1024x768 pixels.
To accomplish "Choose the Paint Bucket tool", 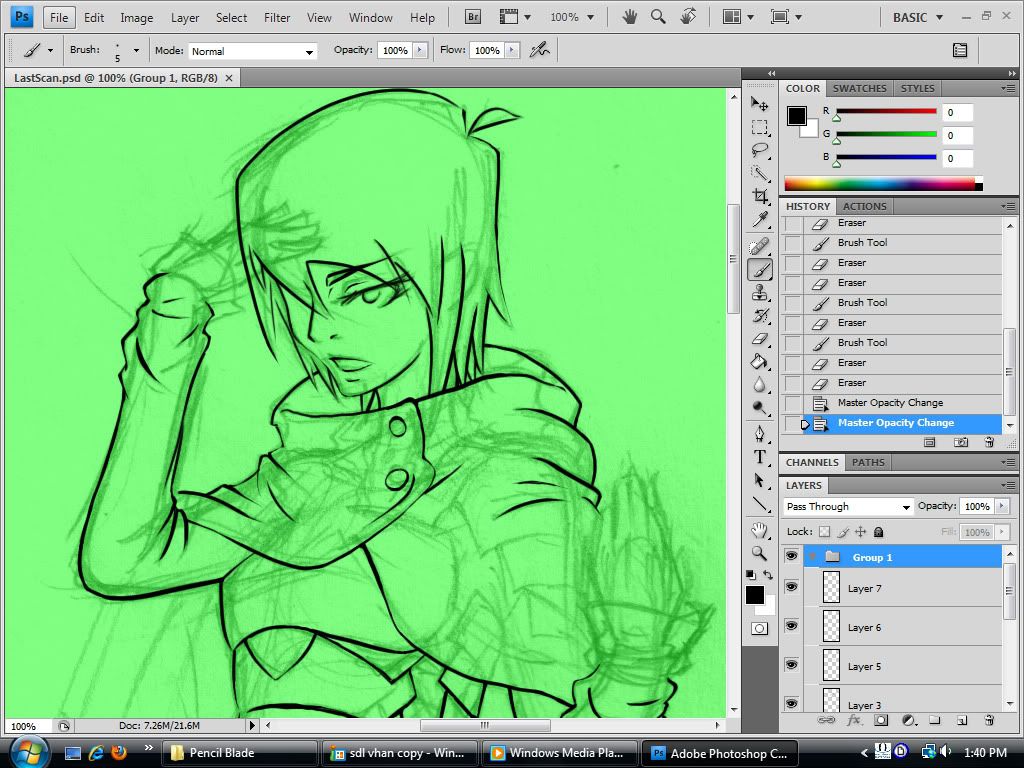I will click(x=760, y=362).
